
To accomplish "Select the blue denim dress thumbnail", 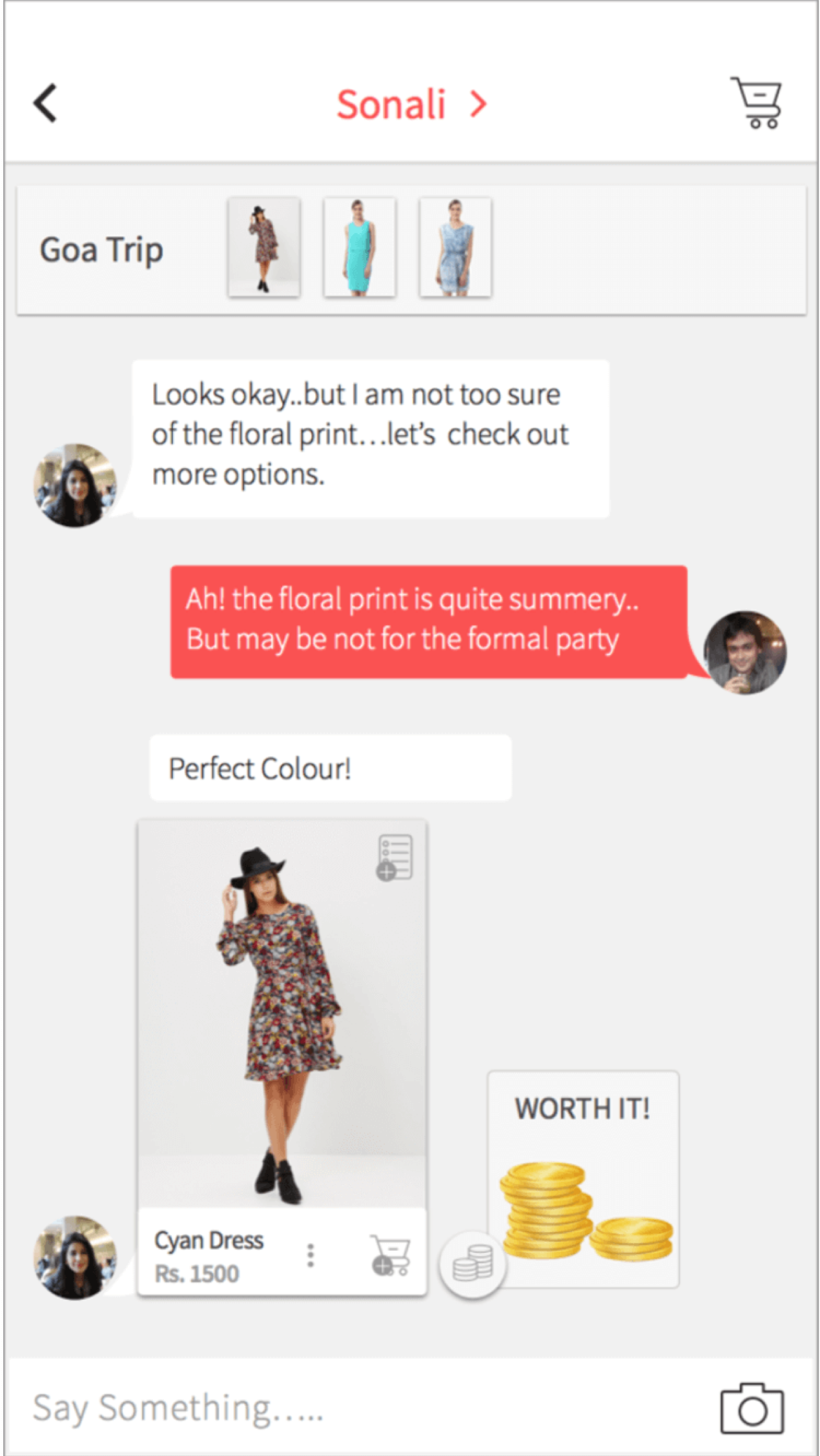I will [455, 247].
